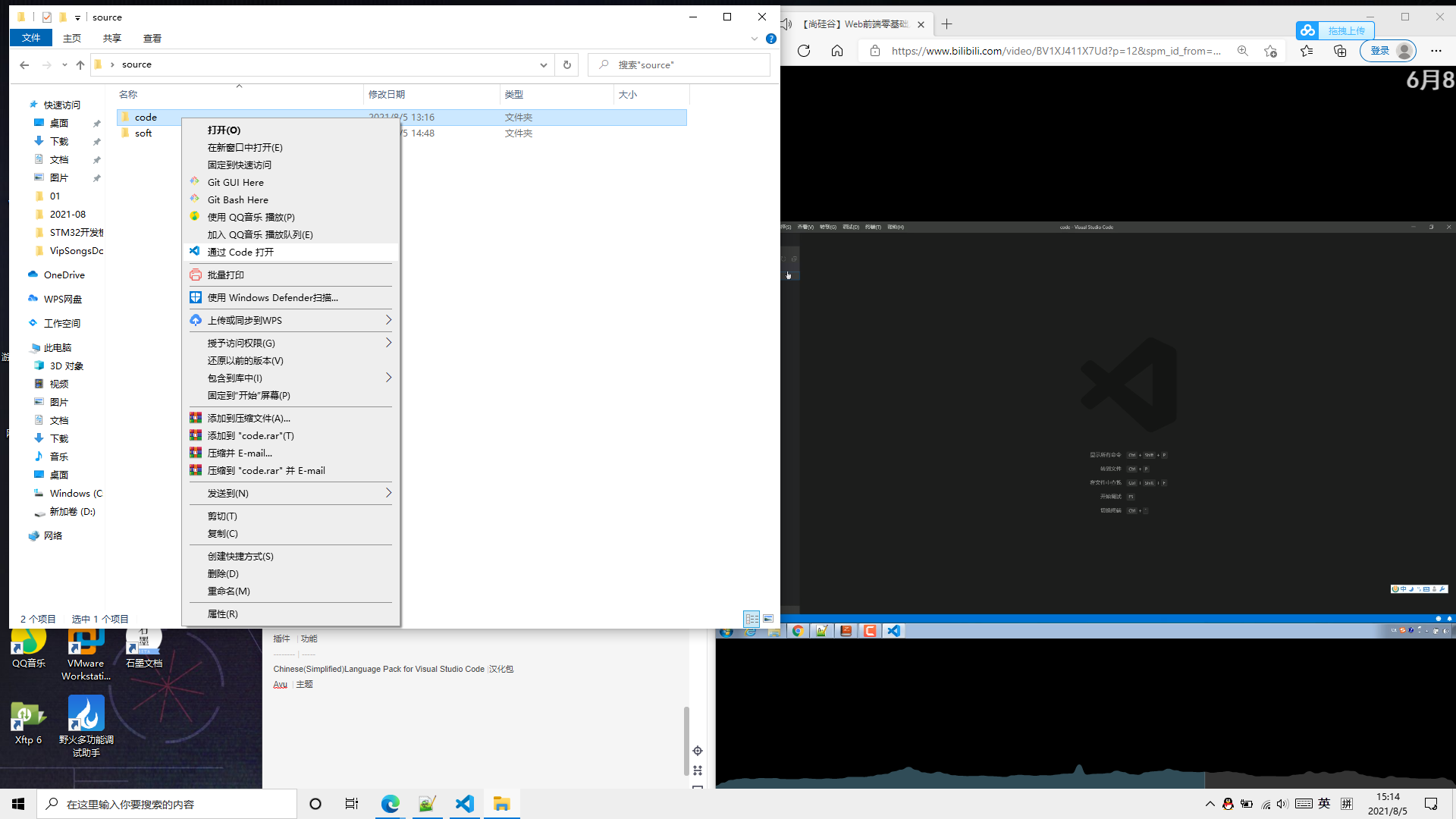Open the 查看 ribbon tab
Image resolution: width=1456 pixels, height=819 pixels.
pyautogui.click(x=152, y=38)
